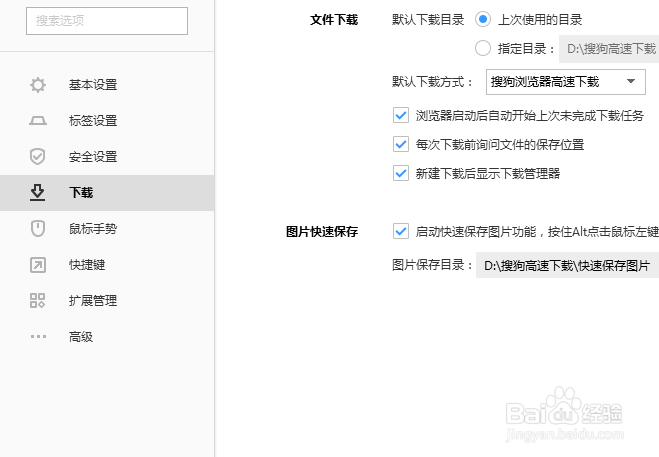659x457 pixels.
Task: Click the 图片快速保存 section heading
Action: pos(322,232)
